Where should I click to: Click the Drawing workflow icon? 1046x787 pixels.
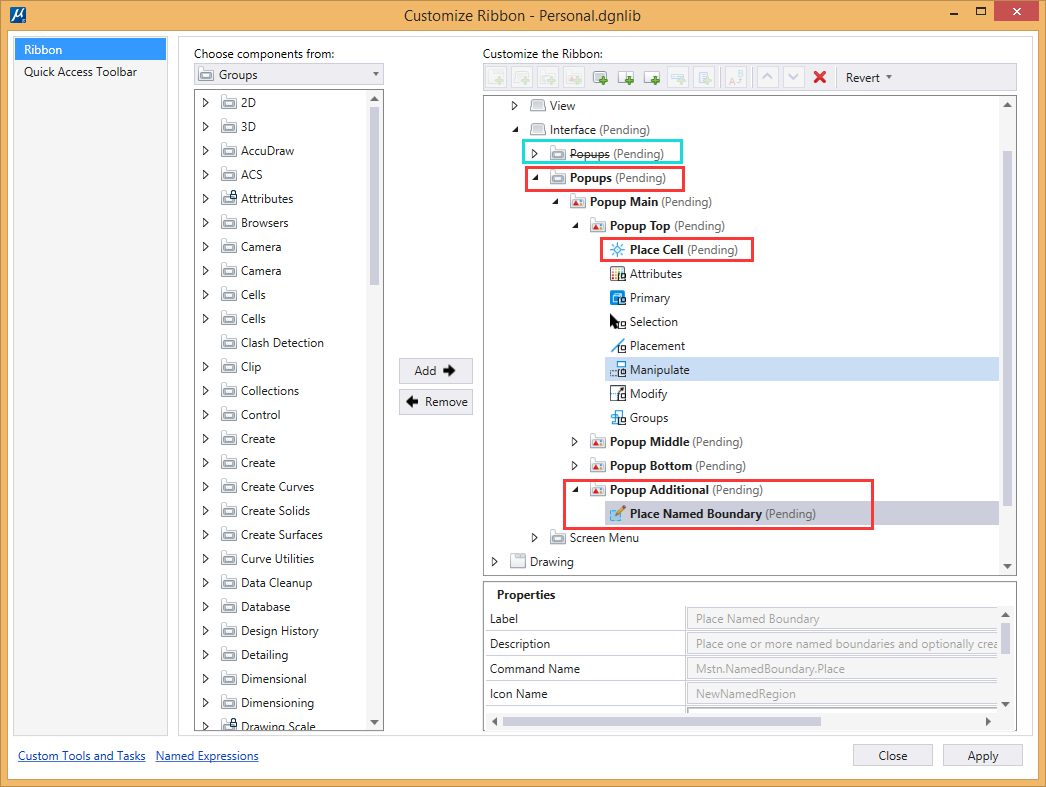pos(518,562)
